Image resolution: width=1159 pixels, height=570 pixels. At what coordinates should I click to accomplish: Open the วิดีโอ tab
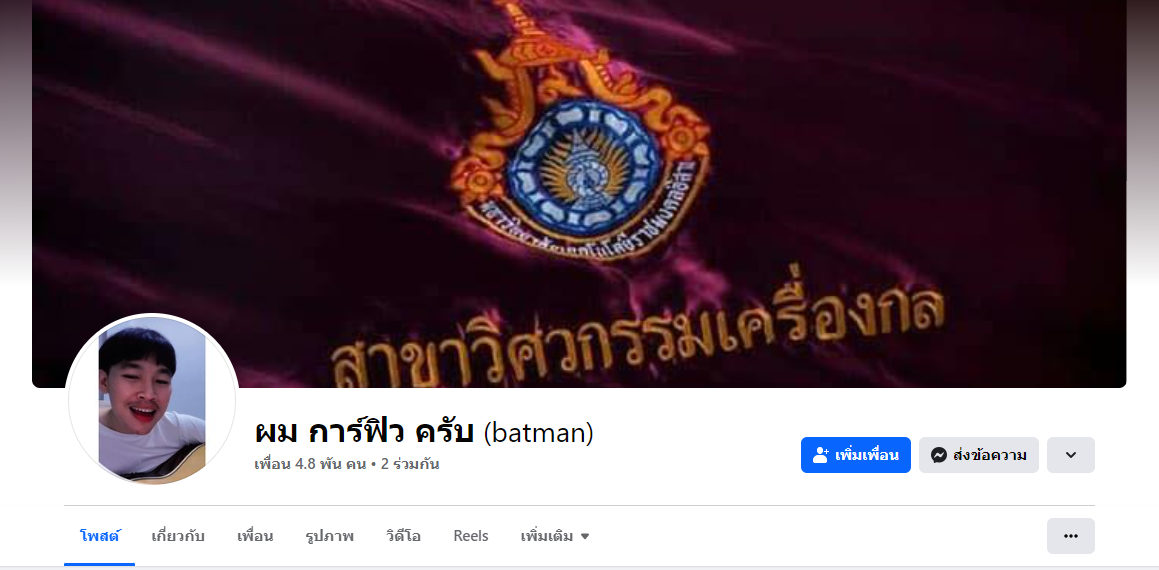click(404, 536)
